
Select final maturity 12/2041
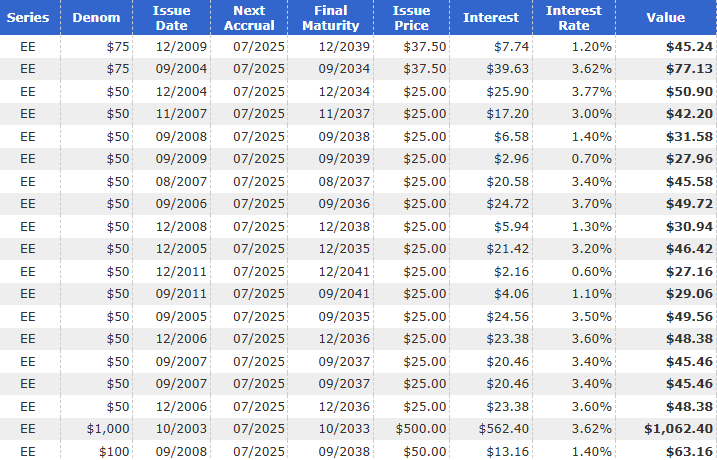point(344,272)
